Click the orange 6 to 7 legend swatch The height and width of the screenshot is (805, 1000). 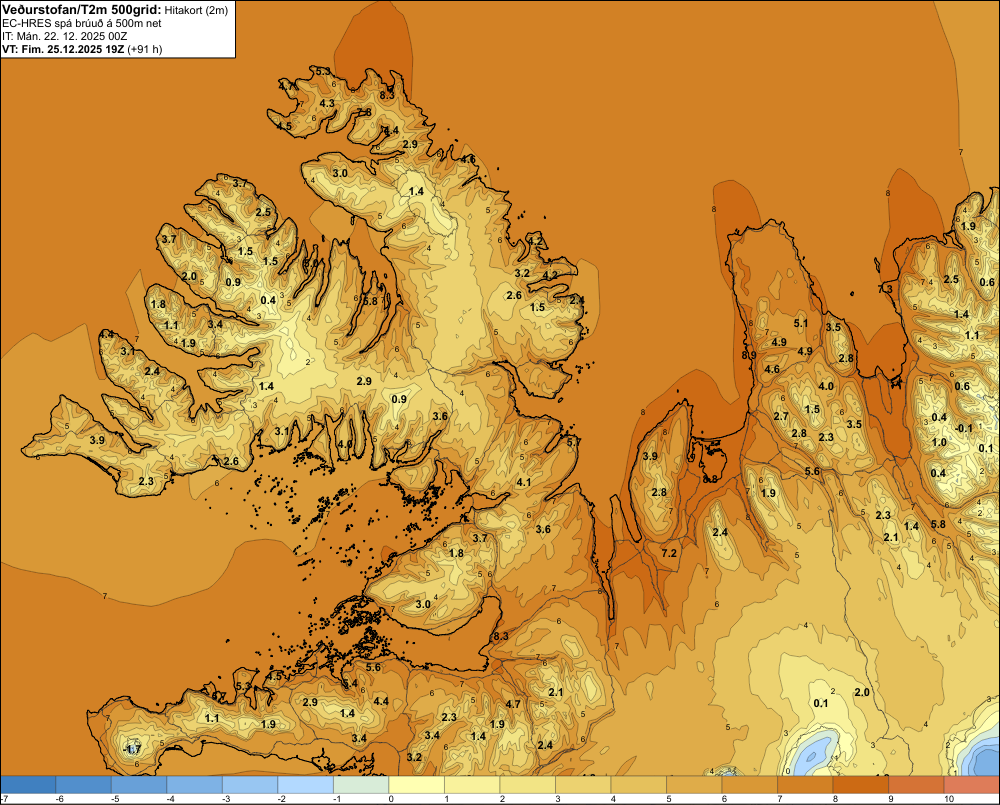pyautogui.click(x=749, y=785)
